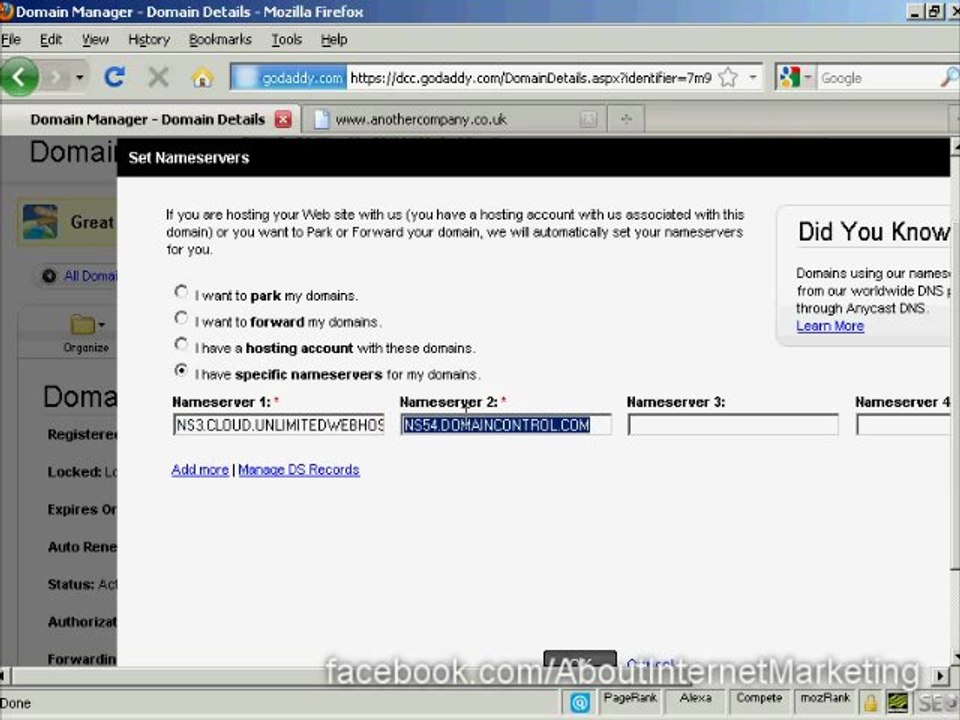960x720 pixels.
Task: Open the back/forward history dropdown arrow
Action: 80,78
